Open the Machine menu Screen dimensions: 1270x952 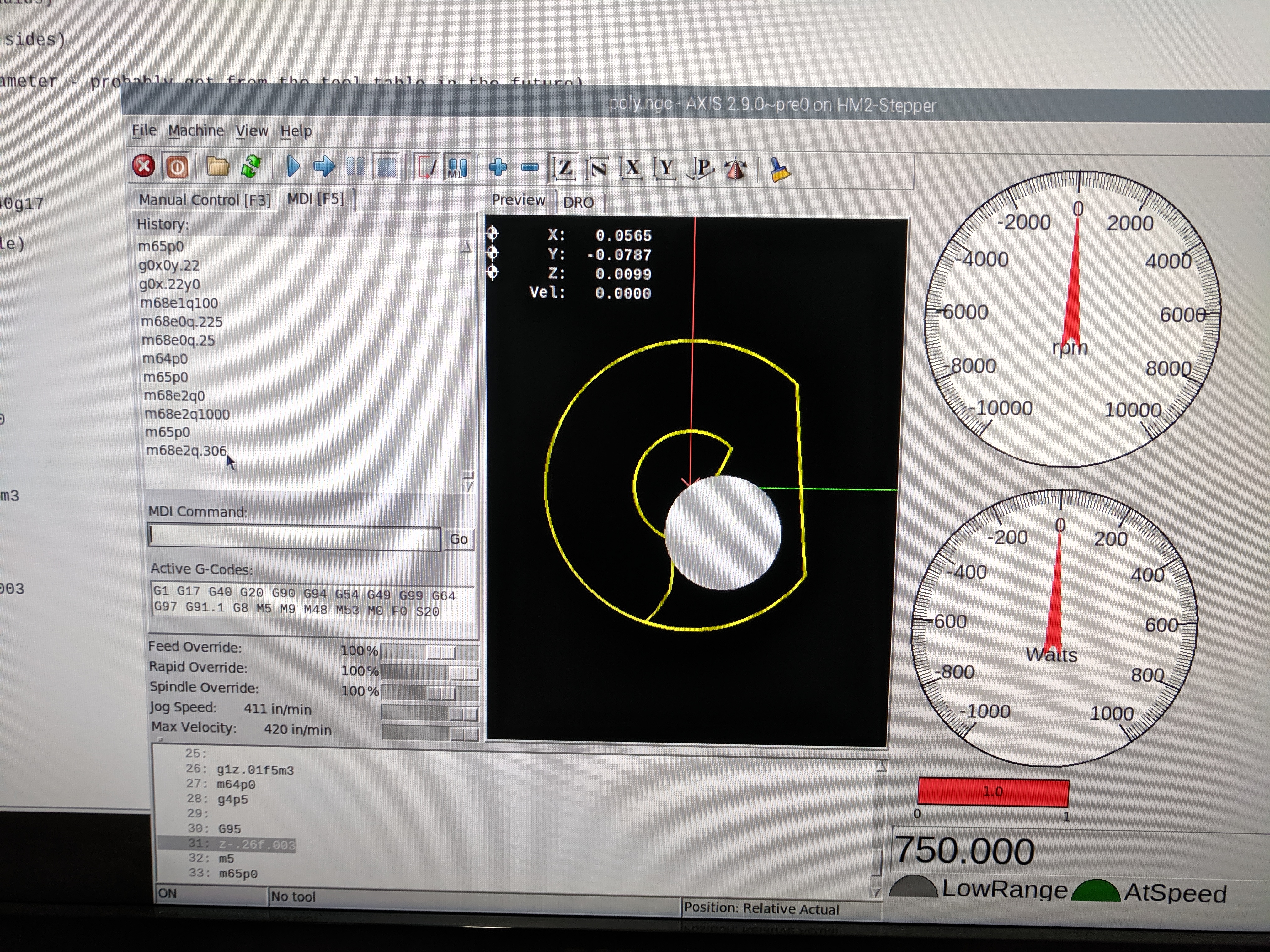196,131
